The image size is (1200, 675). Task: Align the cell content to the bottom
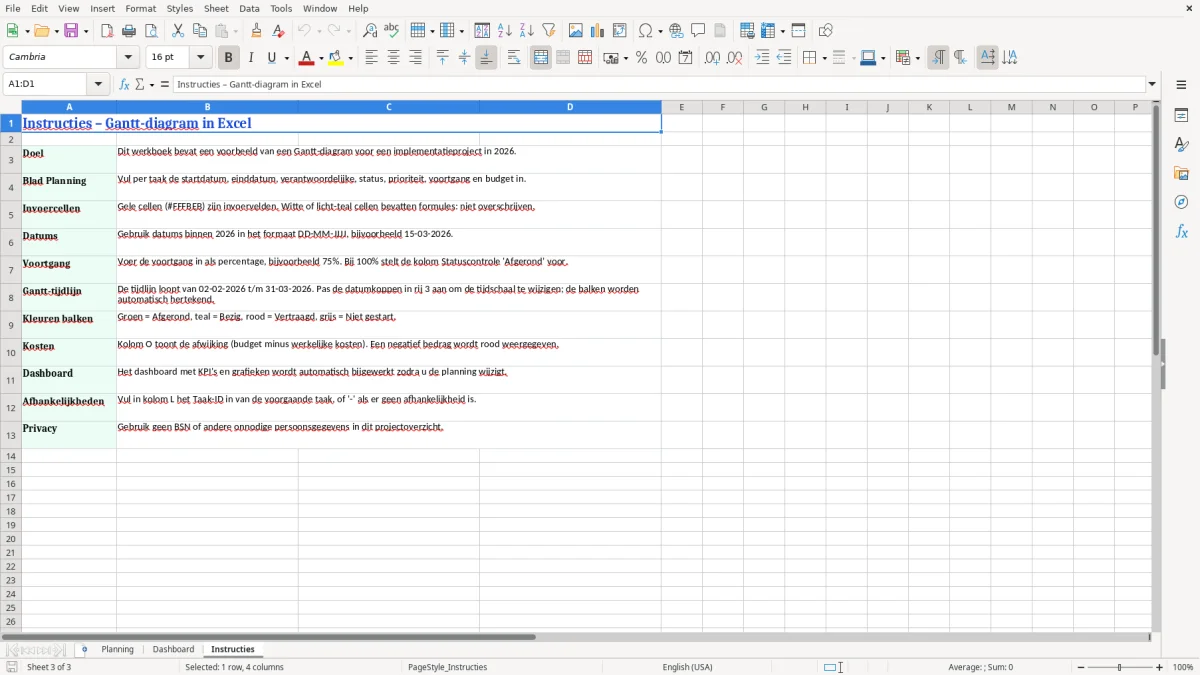click(x=486, y=58)
